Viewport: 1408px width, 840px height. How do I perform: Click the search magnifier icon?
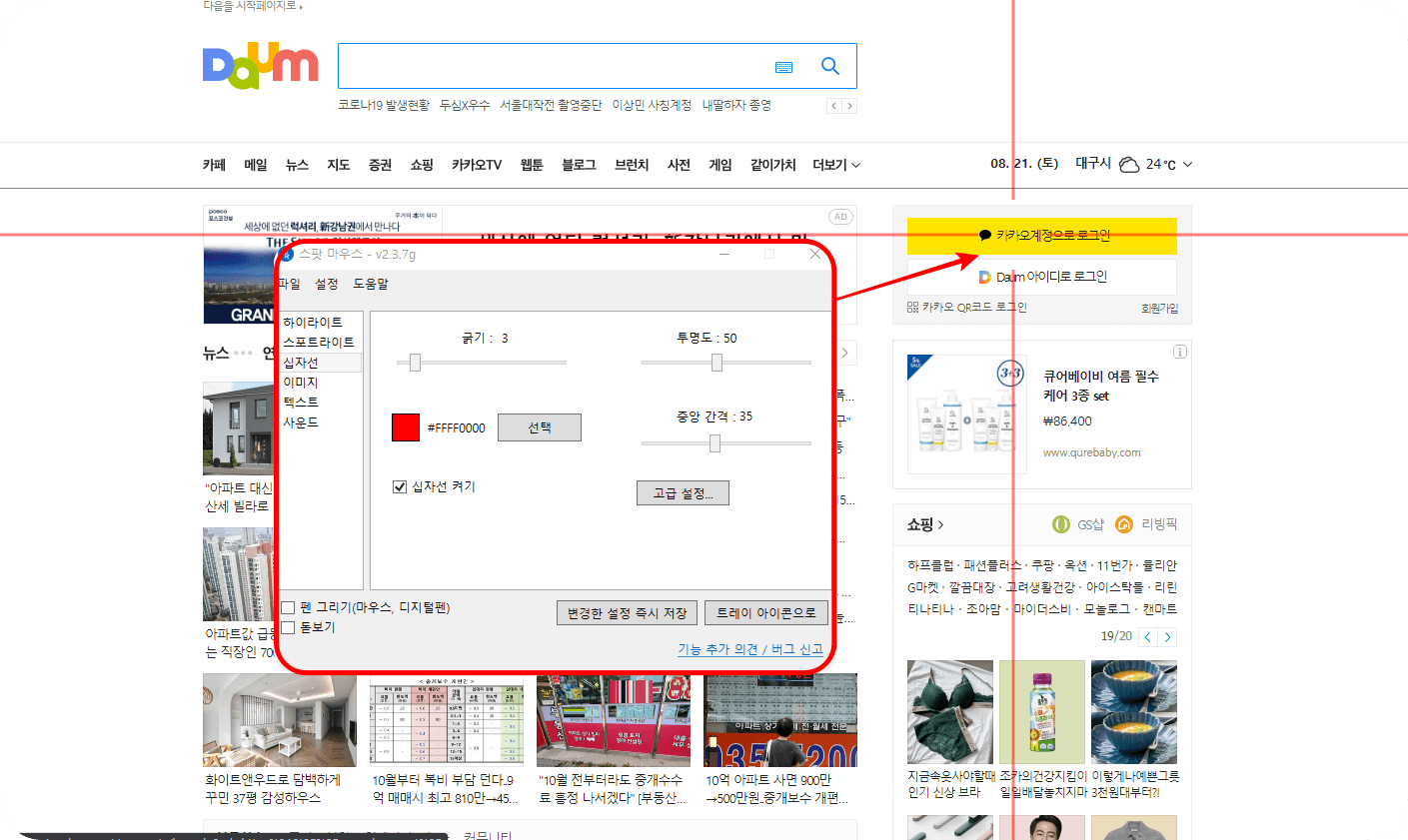pyautogui.click(x=829, y=66)
